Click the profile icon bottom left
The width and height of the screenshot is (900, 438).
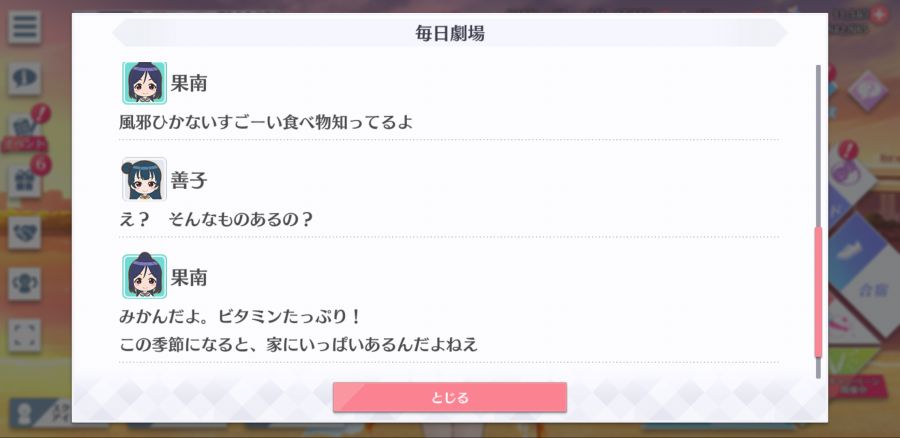pyautogui.click(x=24, y=415)
